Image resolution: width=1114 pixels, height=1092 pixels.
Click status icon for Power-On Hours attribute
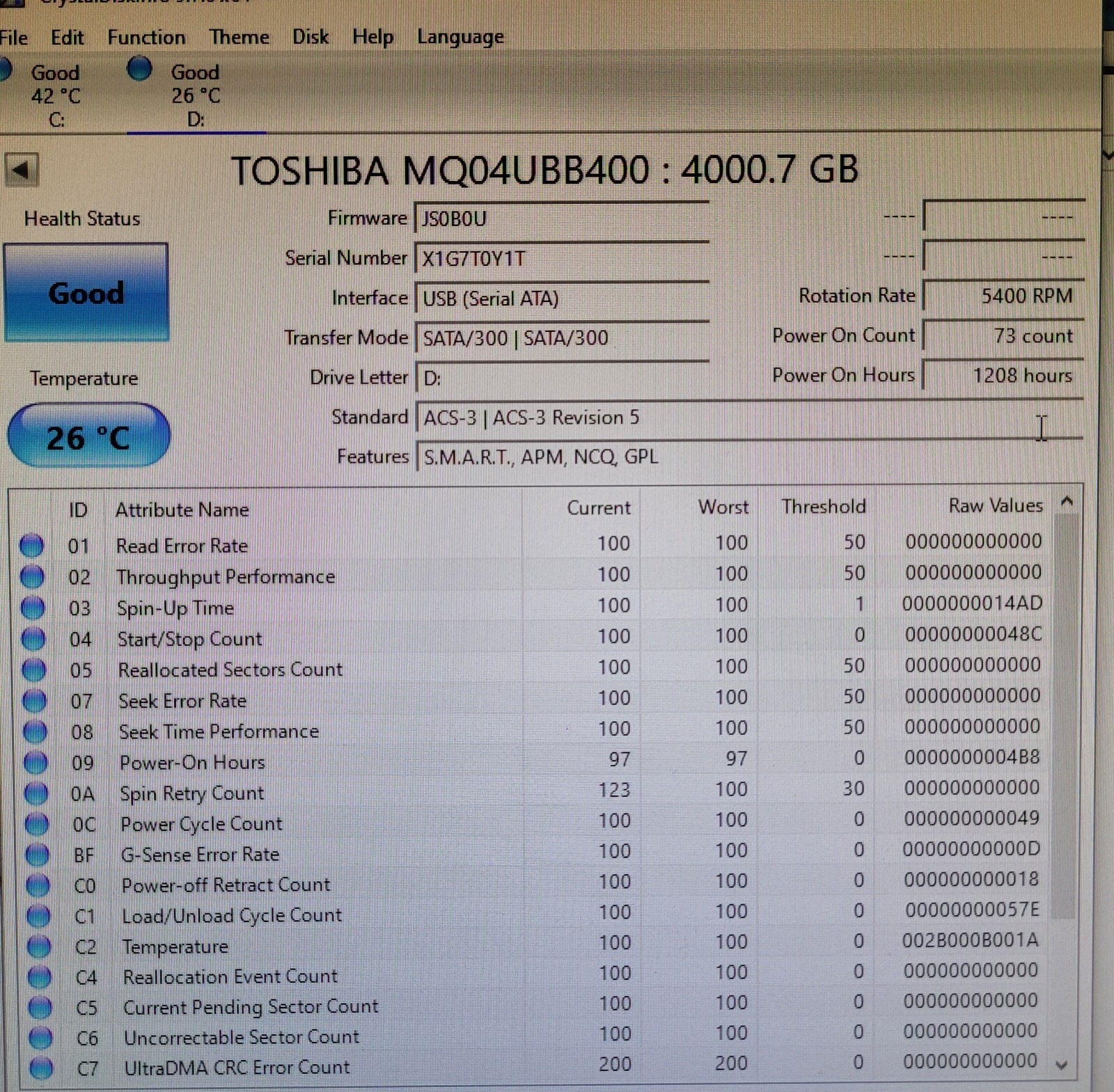(36, 762)
